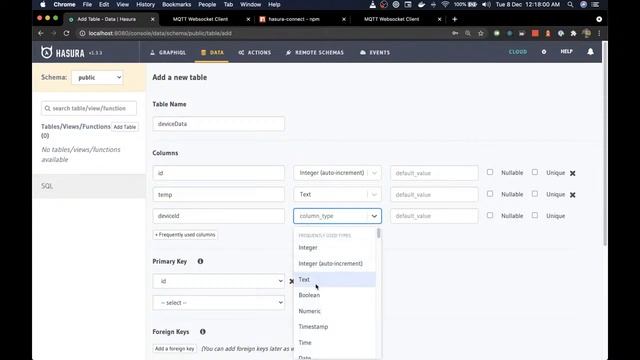Switch to the Remote Schemas tab
Viewport: 640px width, 360px height.
click(x=315, y=53)
